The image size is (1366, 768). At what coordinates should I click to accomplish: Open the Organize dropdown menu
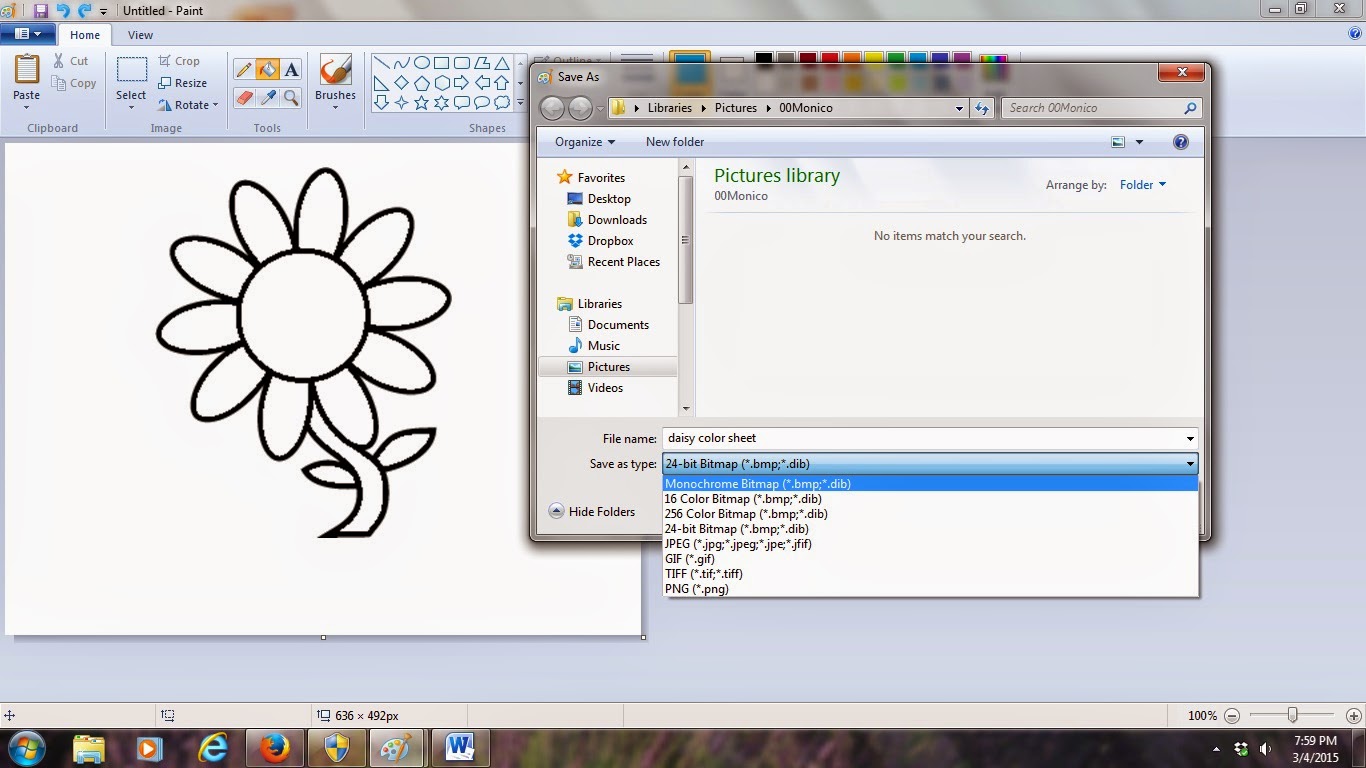[583, 142]
